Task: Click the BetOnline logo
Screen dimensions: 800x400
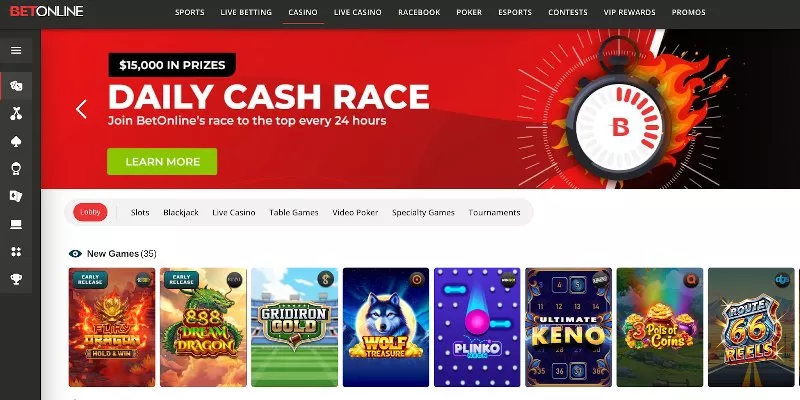Action: click(46, 11)
